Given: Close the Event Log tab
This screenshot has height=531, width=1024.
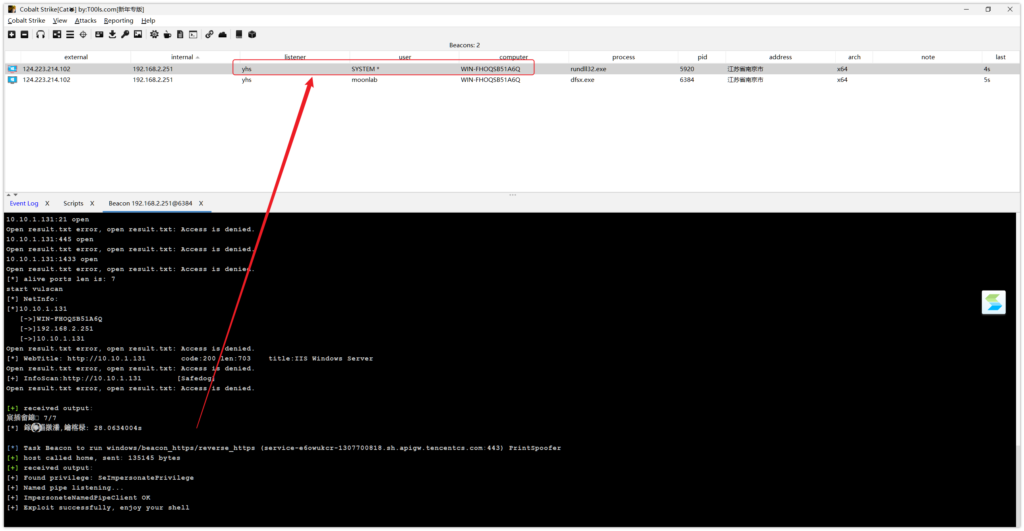Looking at the screenshot, I should click(x=47, y=204).
